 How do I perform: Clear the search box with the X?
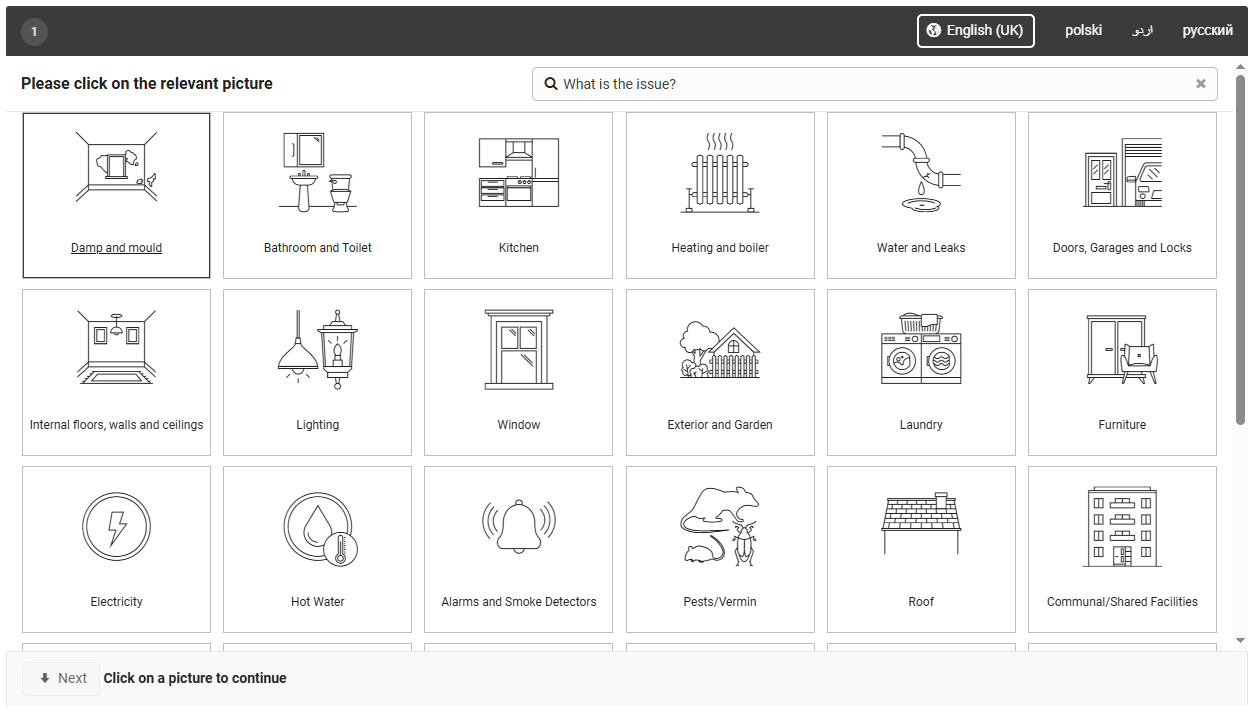pyautogui.click(x=1201, y=84)
